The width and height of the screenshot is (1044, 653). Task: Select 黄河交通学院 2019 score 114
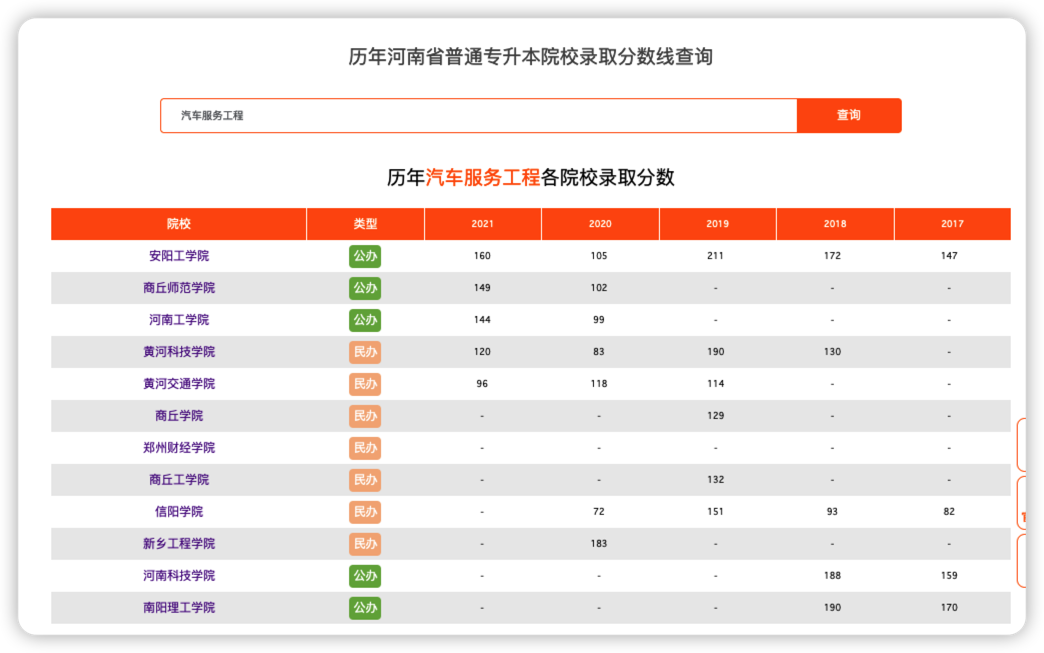(x=715, y=383)
